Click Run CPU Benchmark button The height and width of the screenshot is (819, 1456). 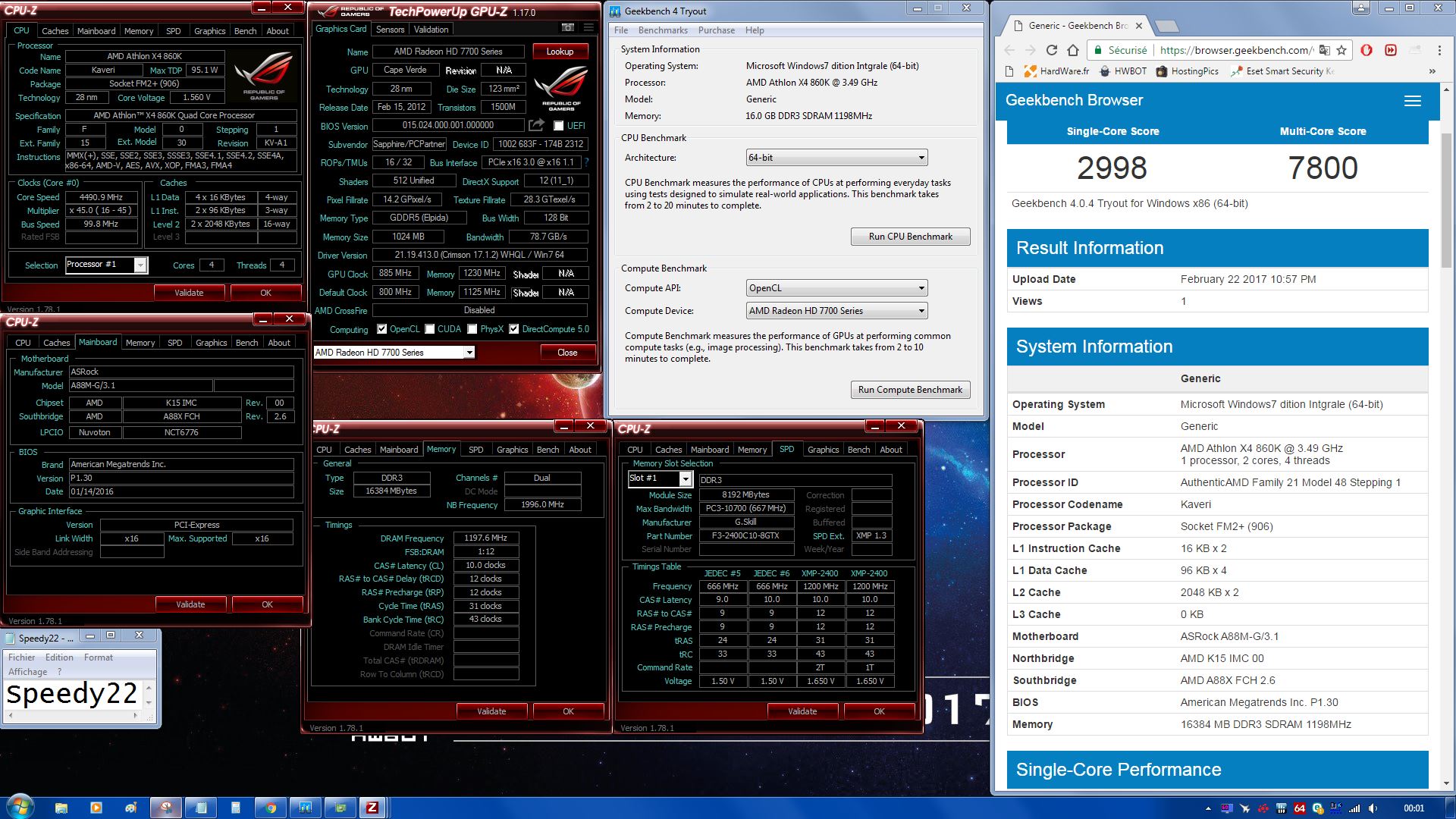910,237
